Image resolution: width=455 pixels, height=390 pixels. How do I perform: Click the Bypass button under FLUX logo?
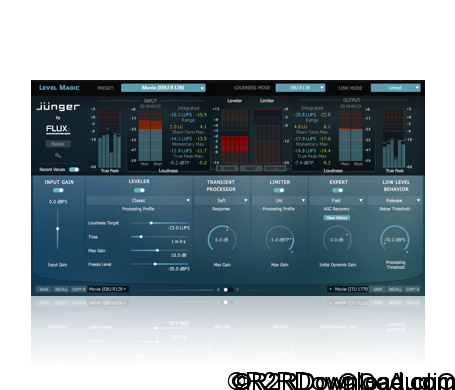click(58, 144)
